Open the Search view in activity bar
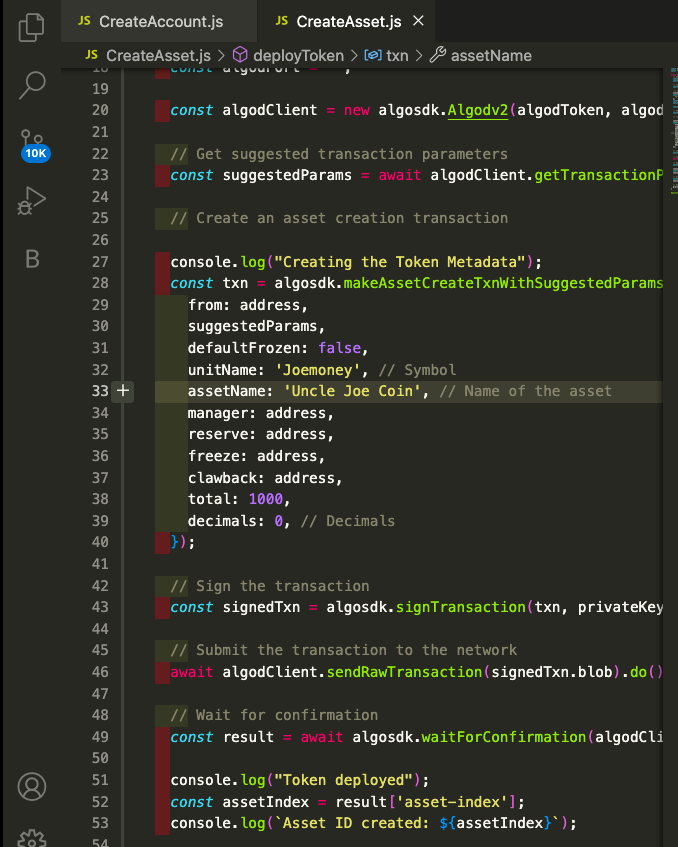 point(32,85)
